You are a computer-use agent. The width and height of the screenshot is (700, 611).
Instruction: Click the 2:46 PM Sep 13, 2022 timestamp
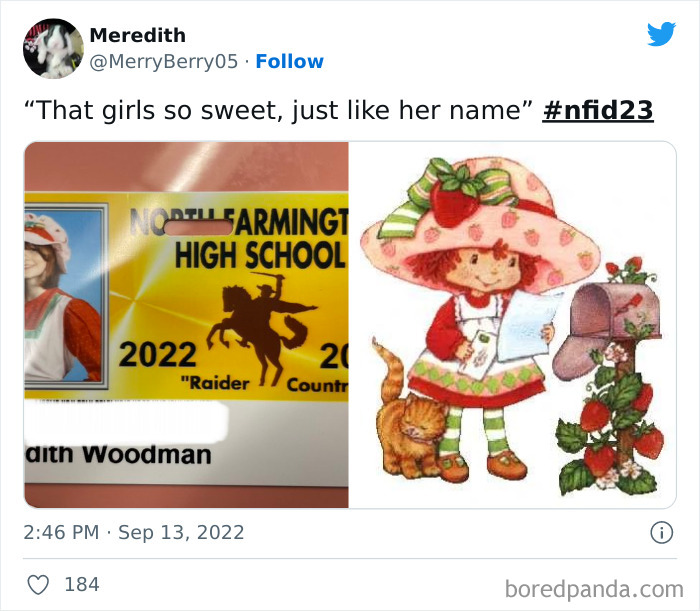pos(134,532)
